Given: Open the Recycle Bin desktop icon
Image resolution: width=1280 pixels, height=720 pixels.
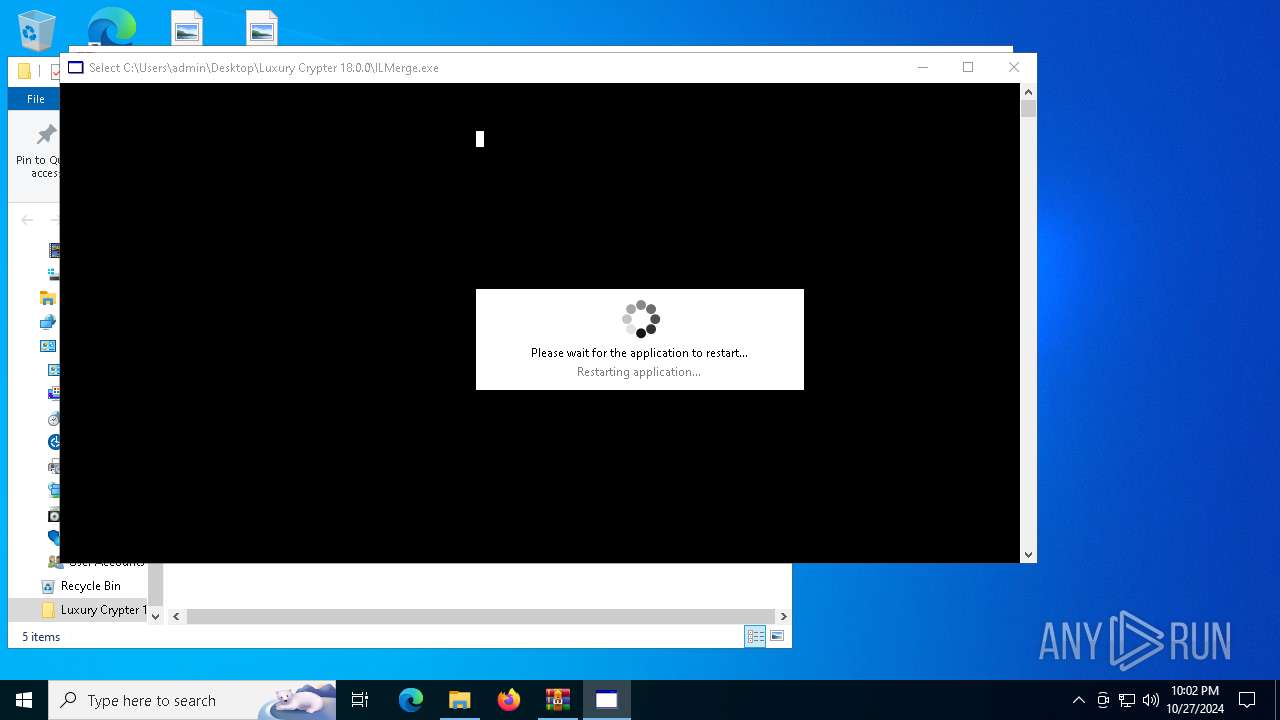Looking at the screenshot, I should (x=37, y=29).
